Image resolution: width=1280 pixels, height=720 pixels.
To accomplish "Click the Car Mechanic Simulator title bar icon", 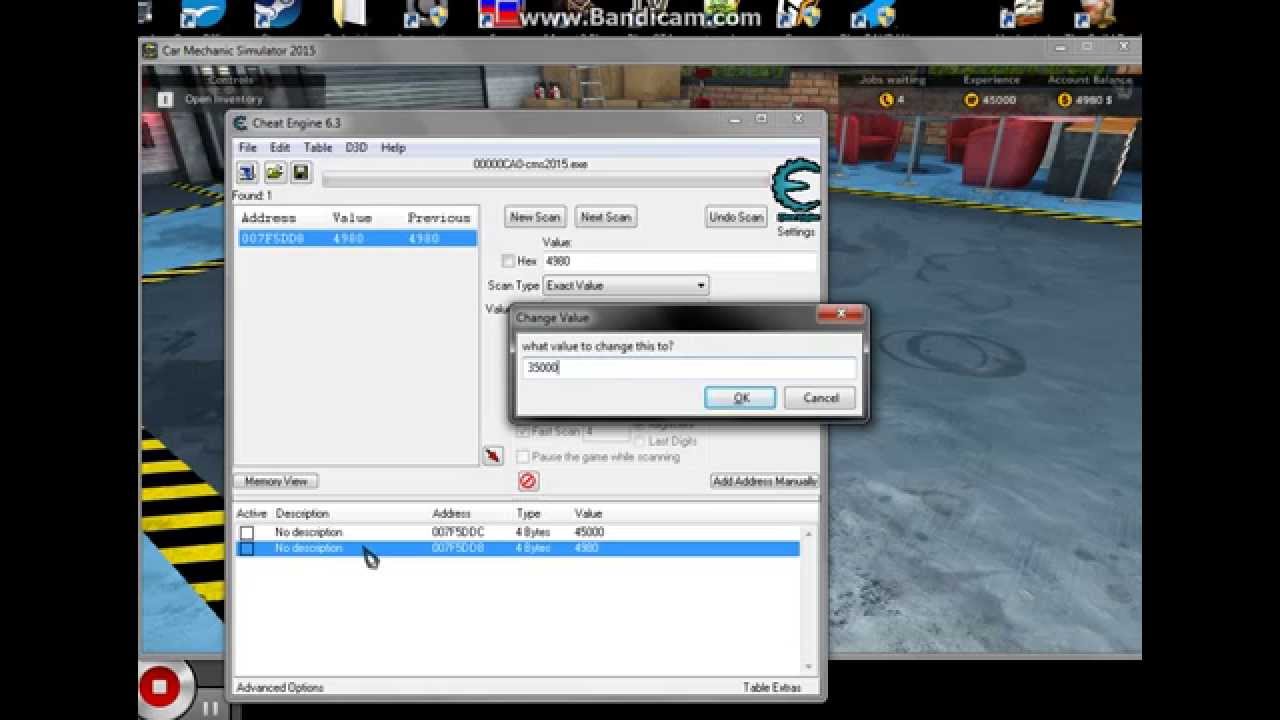I will pyautogui.click(x=150, y=50).
